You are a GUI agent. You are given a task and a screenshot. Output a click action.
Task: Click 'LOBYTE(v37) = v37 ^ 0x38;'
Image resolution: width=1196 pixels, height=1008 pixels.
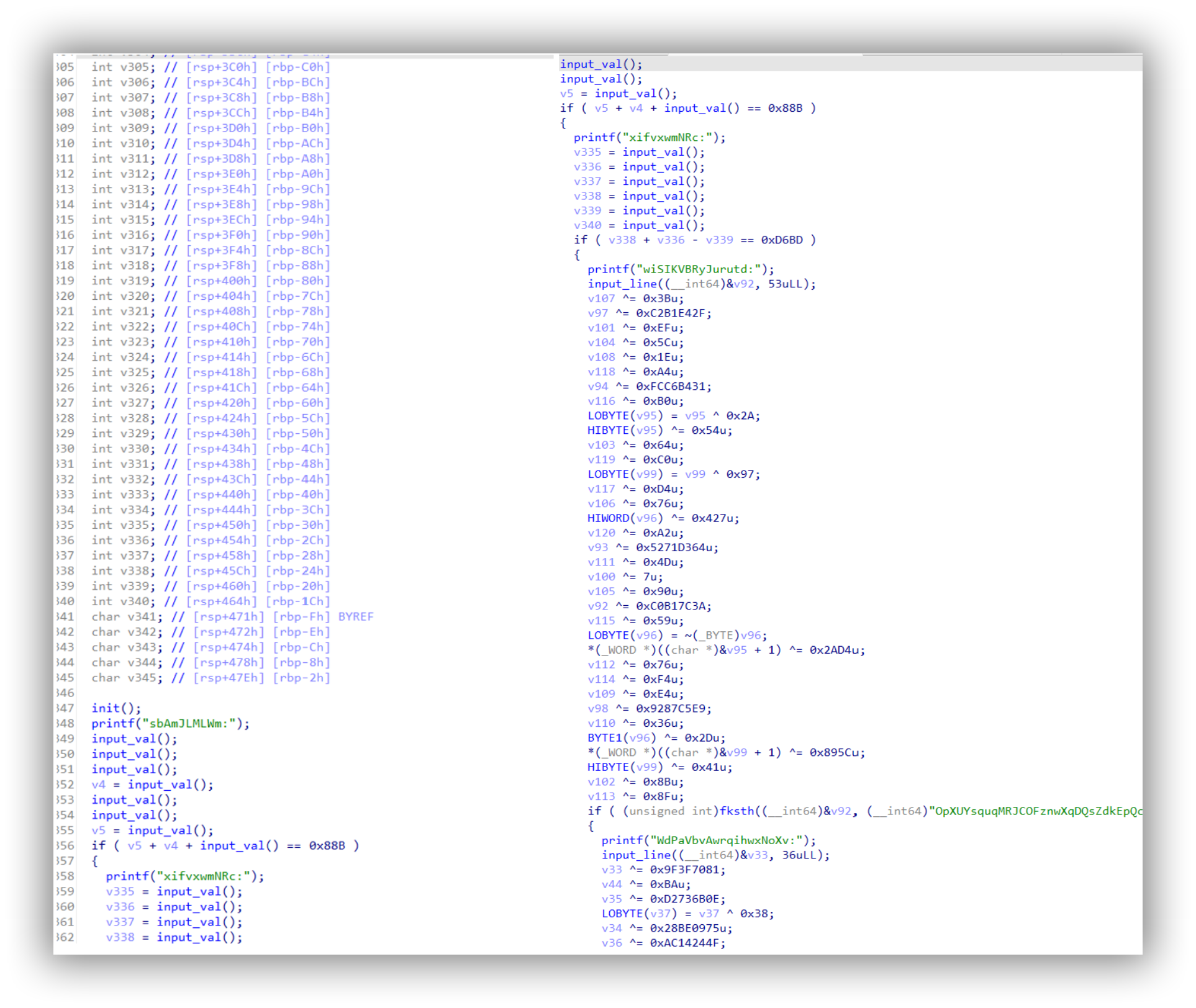coord(688,914)
